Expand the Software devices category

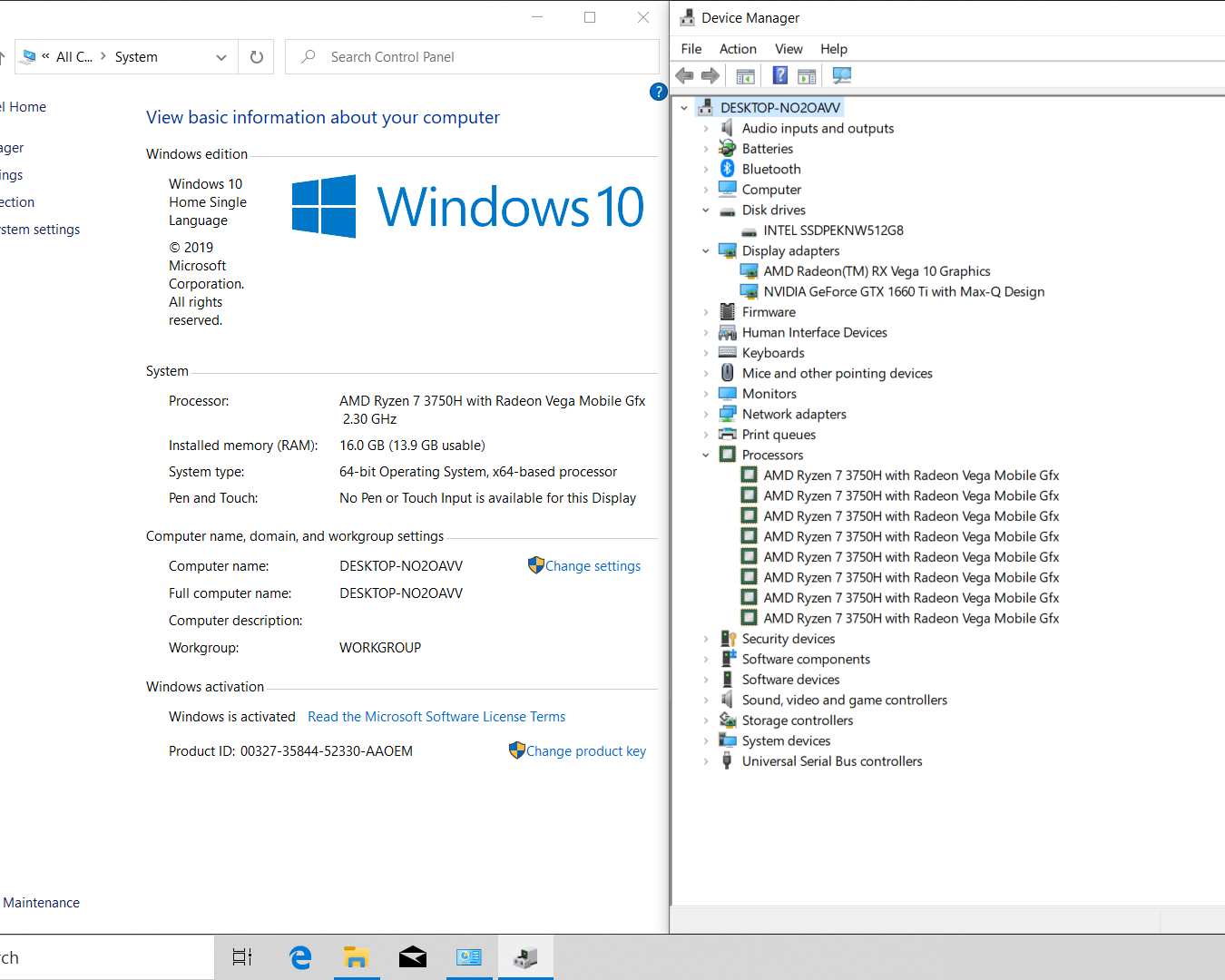(706, 680)
